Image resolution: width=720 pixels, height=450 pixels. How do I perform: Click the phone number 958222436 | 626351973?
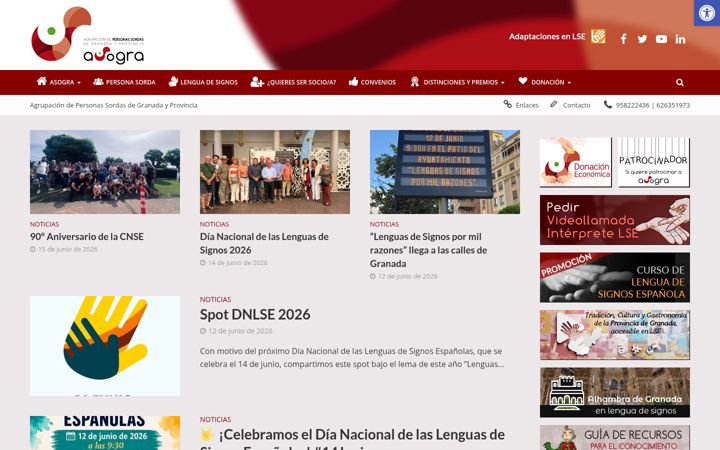652,105
